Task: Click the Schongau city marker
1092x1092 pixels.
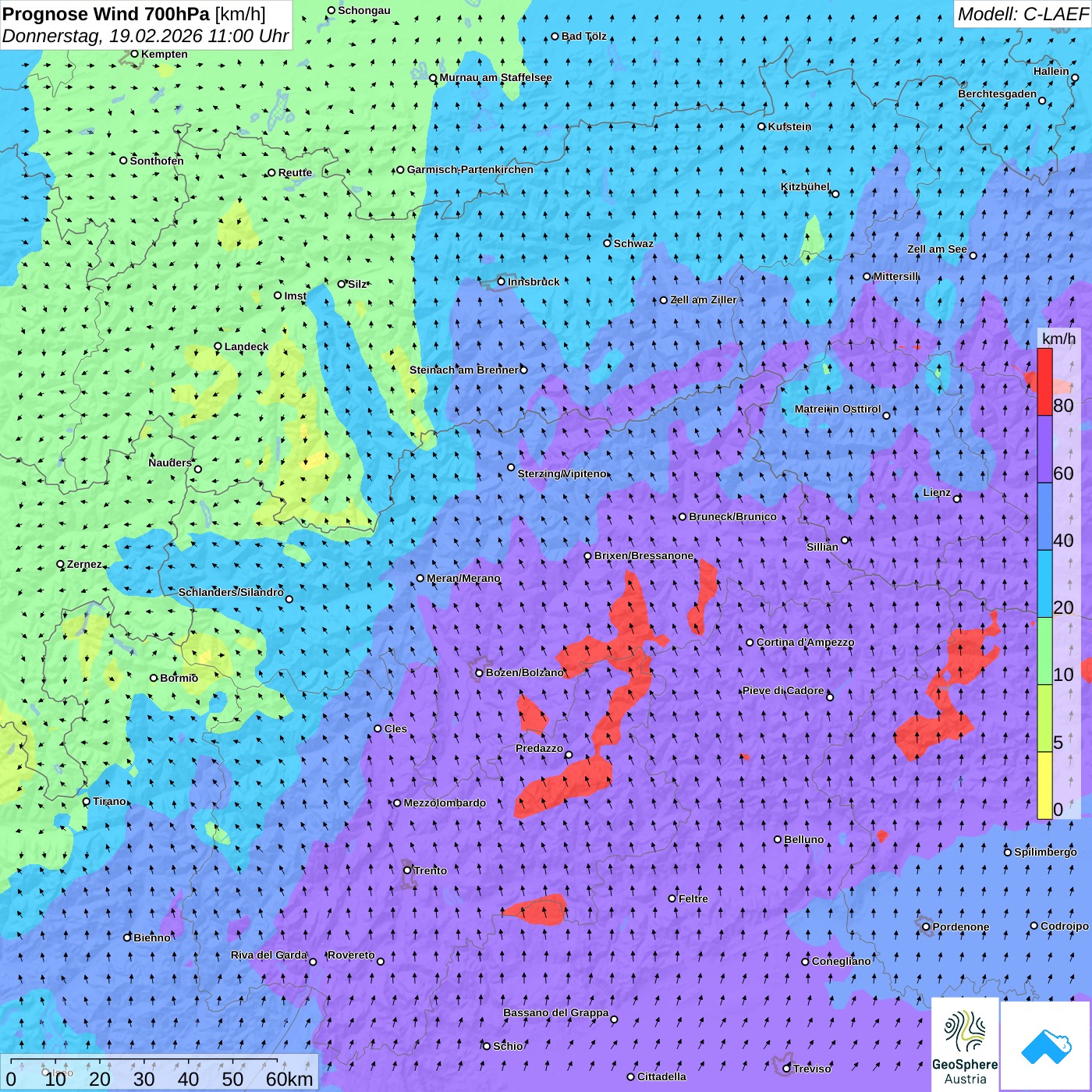Action: pos(331,10)
